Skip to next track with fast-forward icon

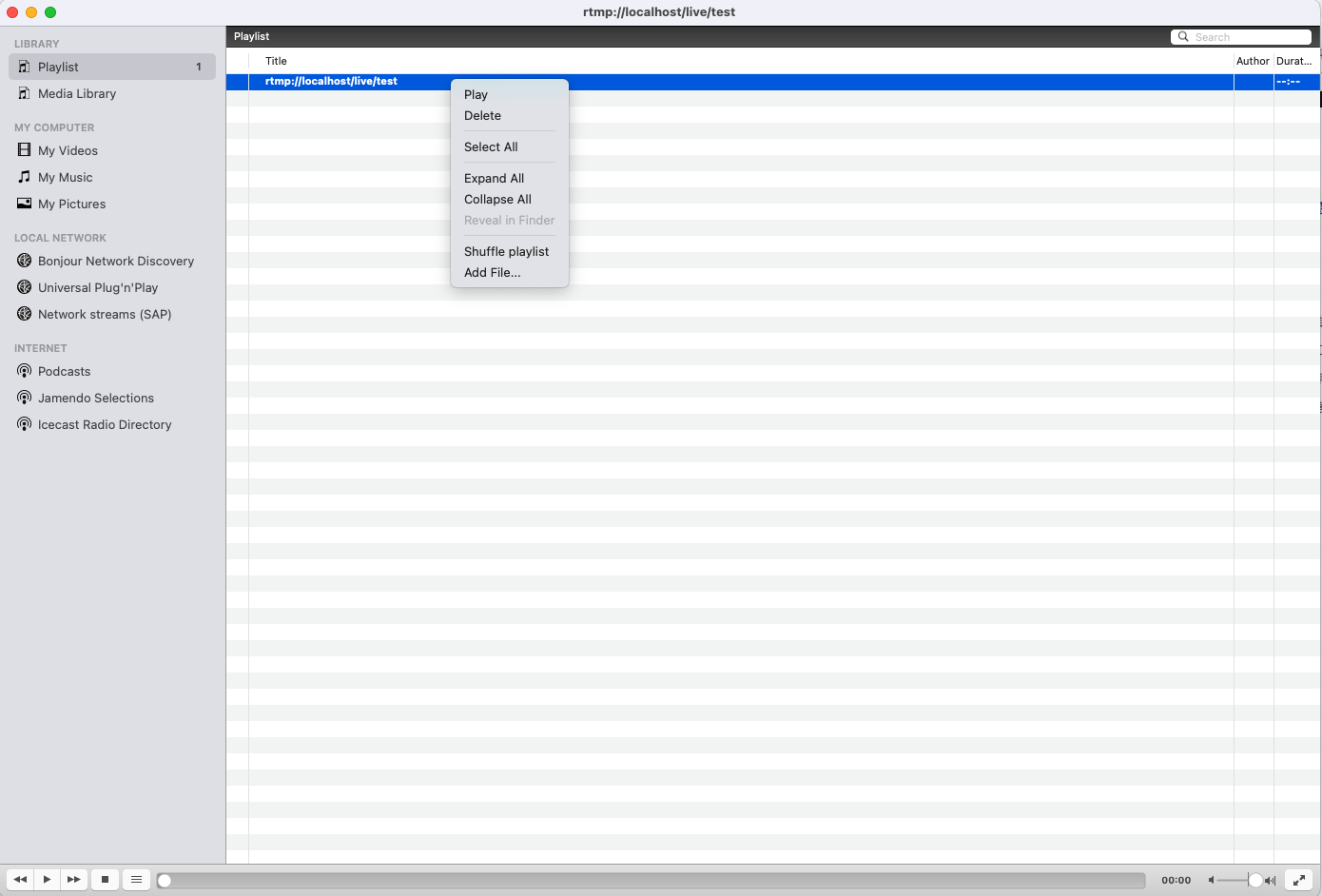coord(73,880)
